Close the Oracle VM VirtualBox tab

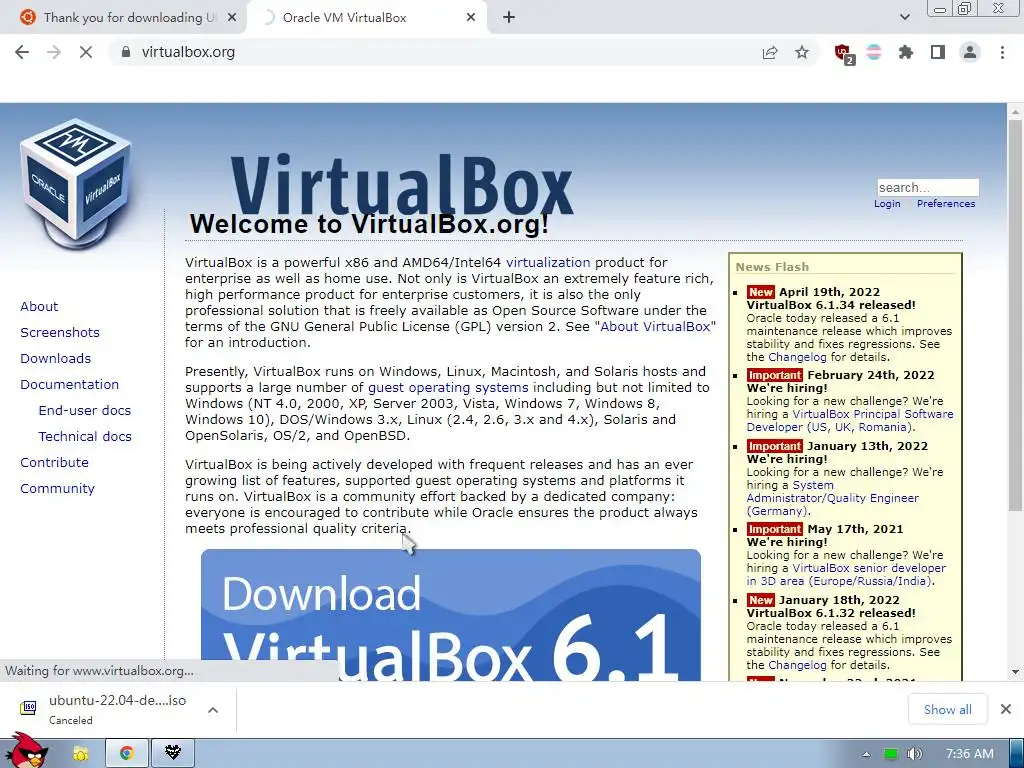[x=471, y=18]
